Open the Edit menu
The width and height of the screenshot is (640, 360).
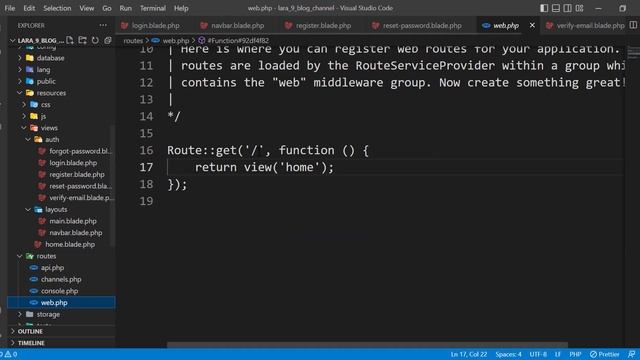29,8
